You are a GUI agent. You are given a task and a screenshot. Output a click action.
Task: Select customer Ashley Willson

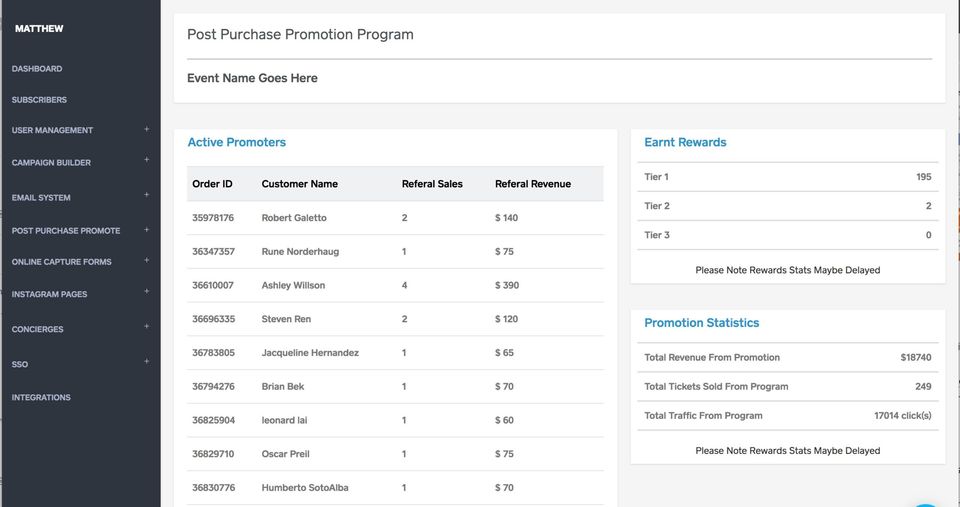293,285
